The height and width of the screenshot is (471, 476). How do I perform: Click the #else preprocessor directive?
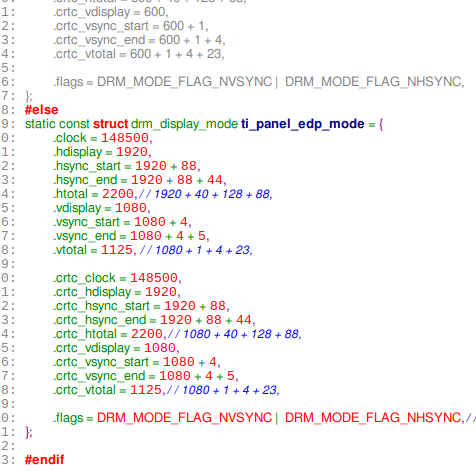click(41, 110)
